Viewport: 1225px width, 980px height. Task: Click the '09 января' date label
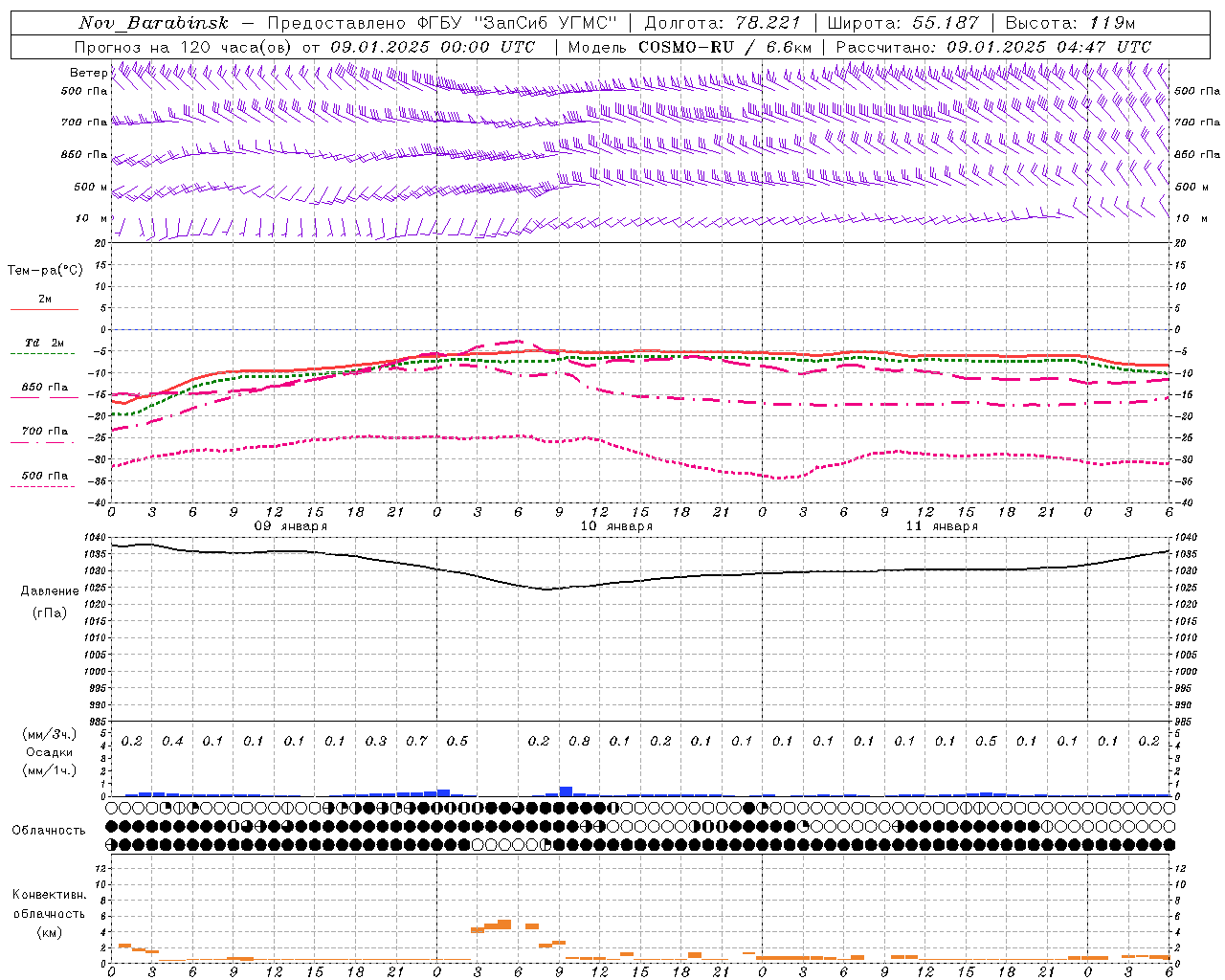(x=290, y=526)
